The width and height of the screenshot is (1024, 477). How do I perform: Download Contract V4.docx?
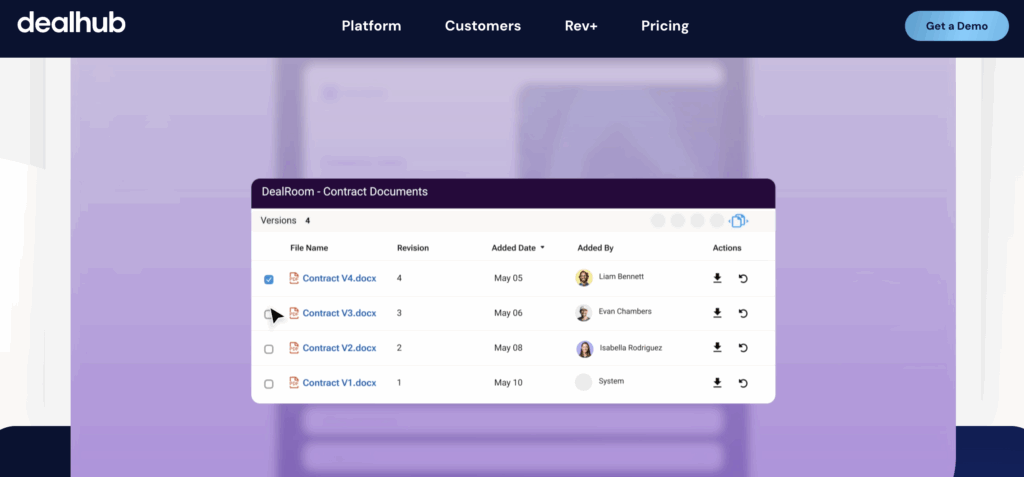coord(717,278)
